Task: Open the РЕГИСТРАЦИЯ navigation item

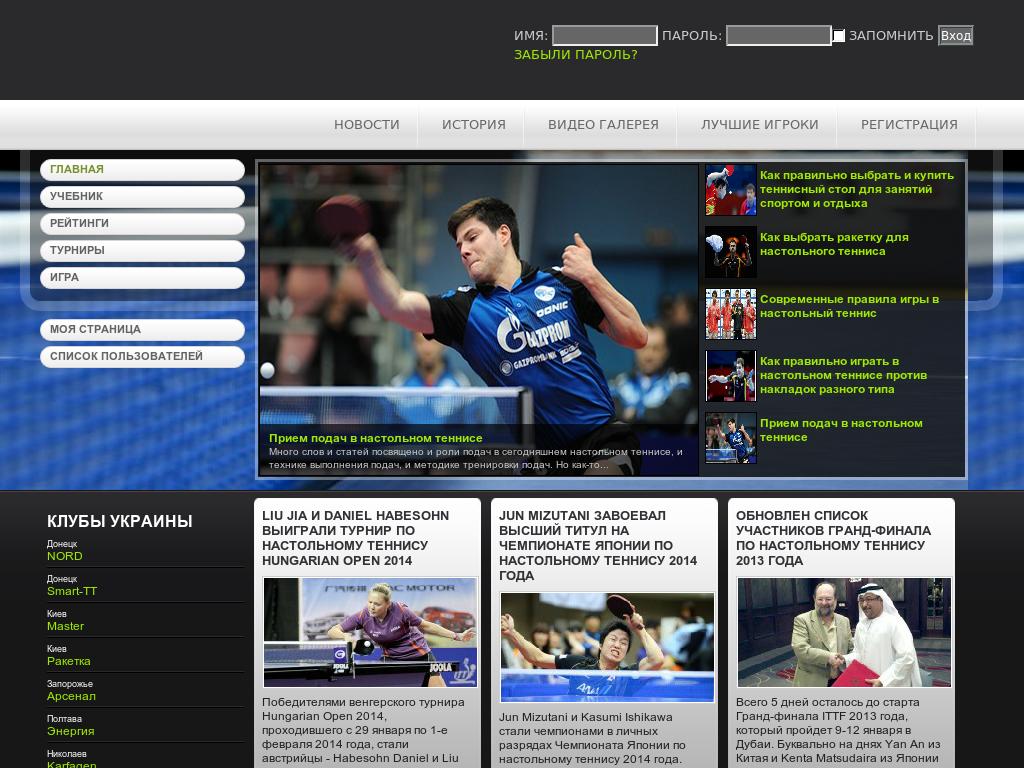Action: coord(909,125)
